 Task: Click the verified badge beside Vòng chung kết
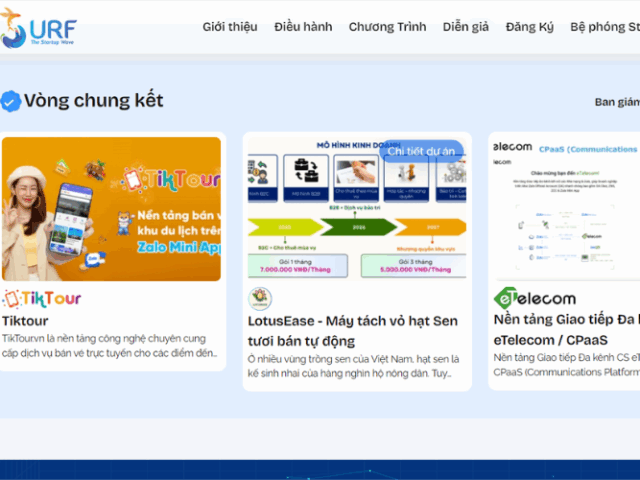(11, 101)
